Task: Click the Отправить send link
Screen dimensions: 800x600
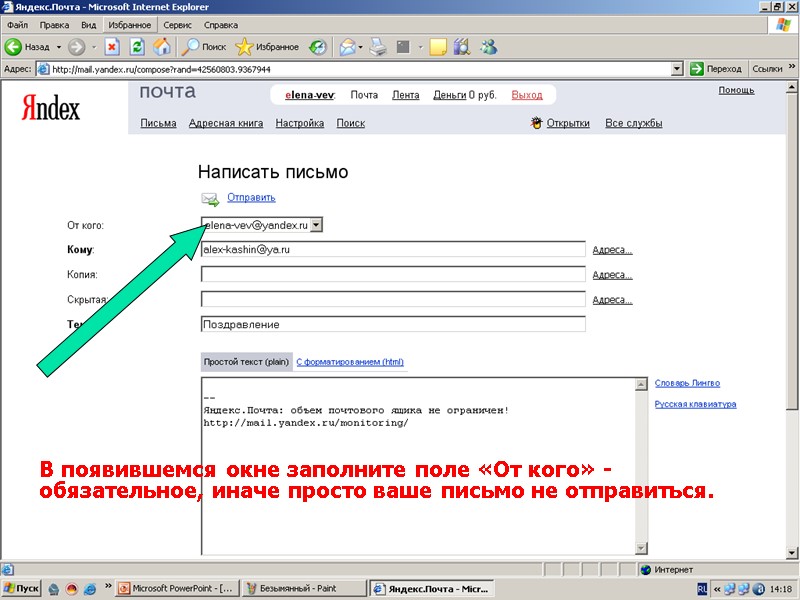Action: pyautogui.click(x=251, y=197)
